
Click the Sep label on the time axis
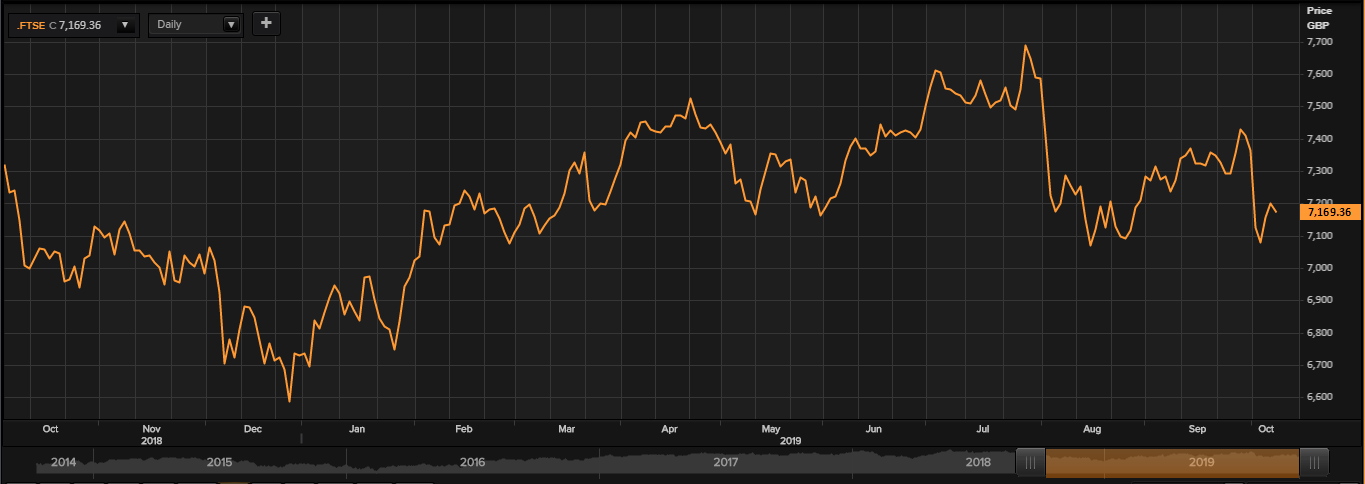click(x=1197, y=429)
